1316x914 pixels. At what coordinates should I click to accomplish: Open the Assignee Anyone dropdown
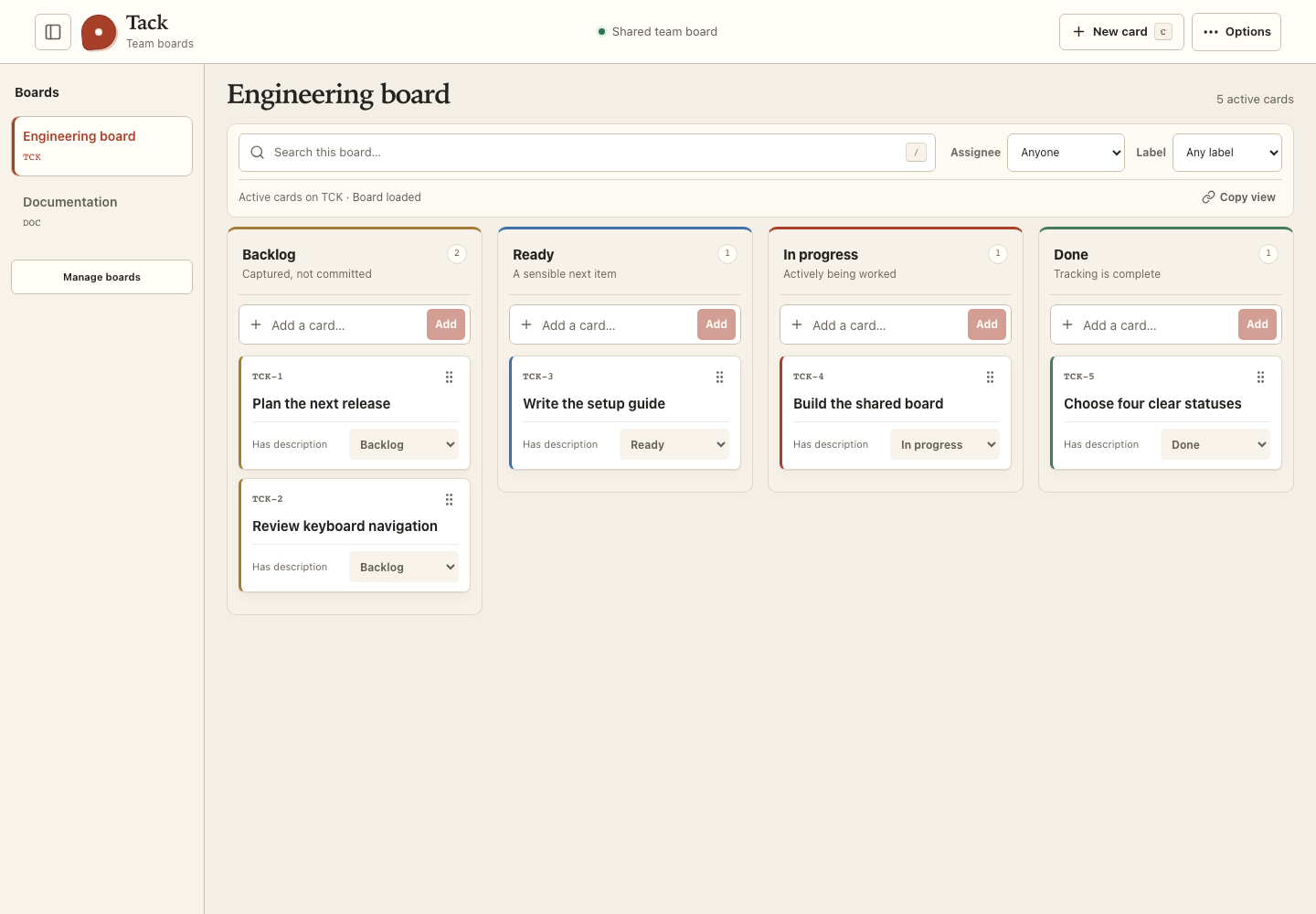click(x=1066, y=153)
